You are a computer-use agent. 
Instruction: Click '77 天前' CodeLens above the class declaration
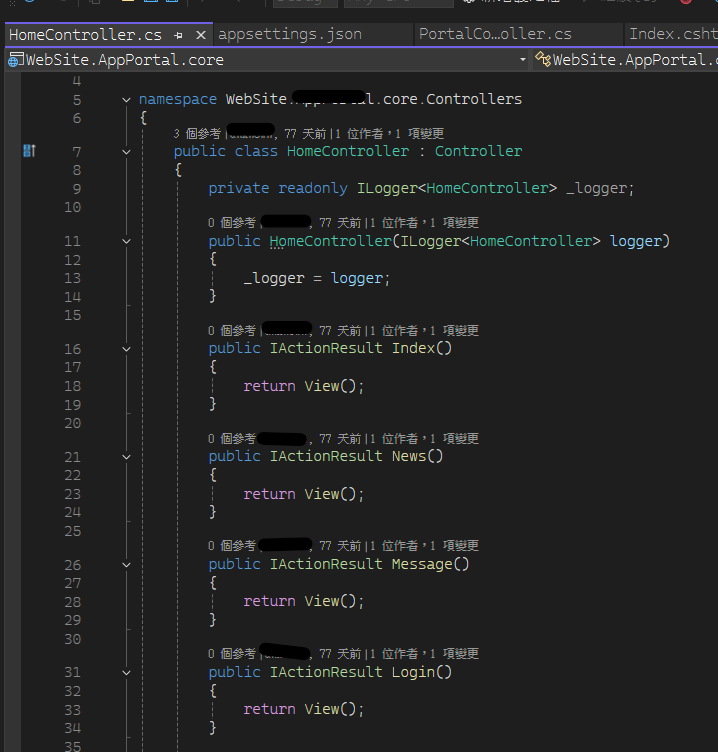[x=305, y=133]
